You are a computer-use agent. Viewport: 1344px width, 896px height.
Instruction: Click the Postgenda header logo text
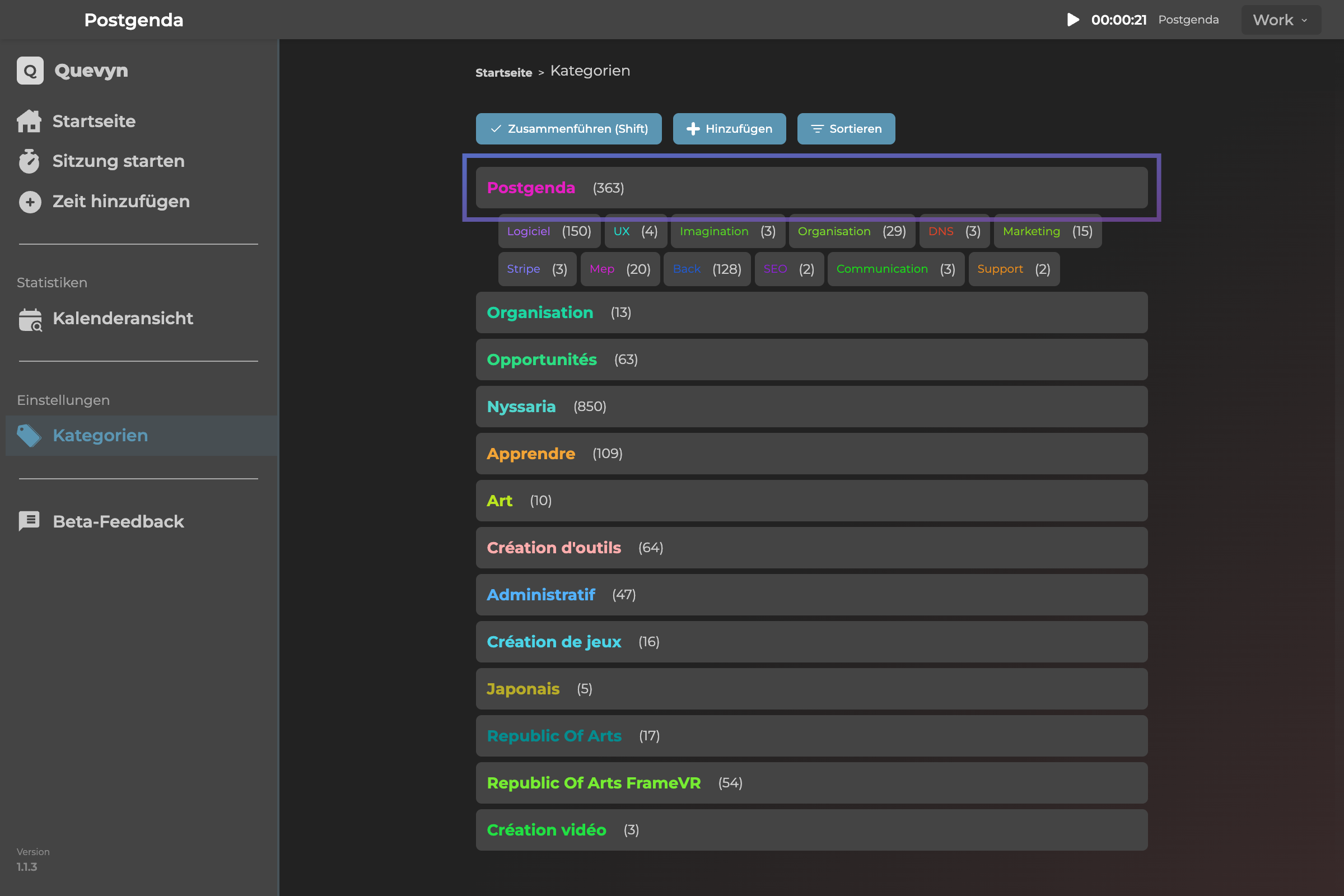click(x=134, y=20)
